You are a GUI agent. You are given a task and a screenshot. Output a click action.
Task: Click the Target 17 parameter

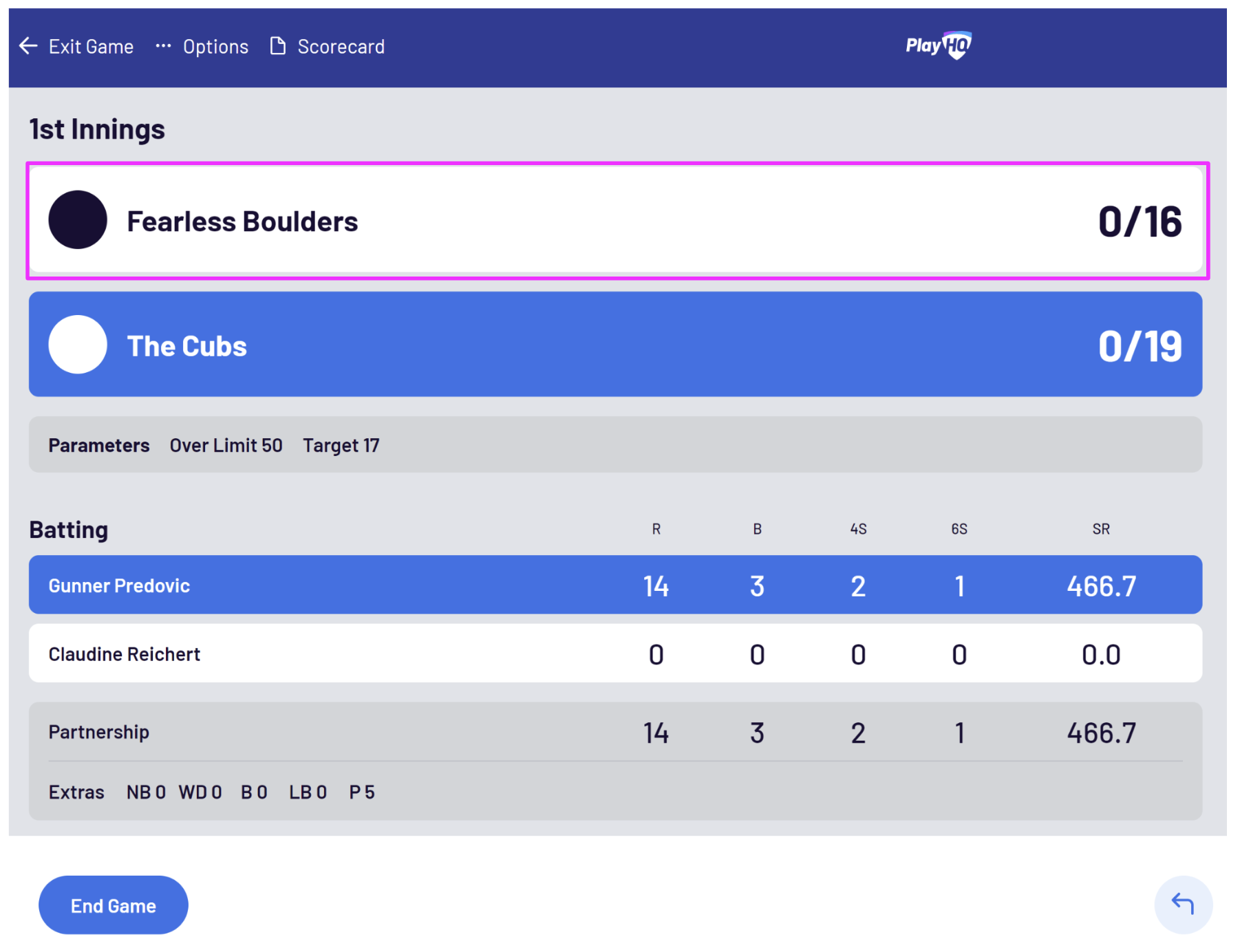click(341, 446)
